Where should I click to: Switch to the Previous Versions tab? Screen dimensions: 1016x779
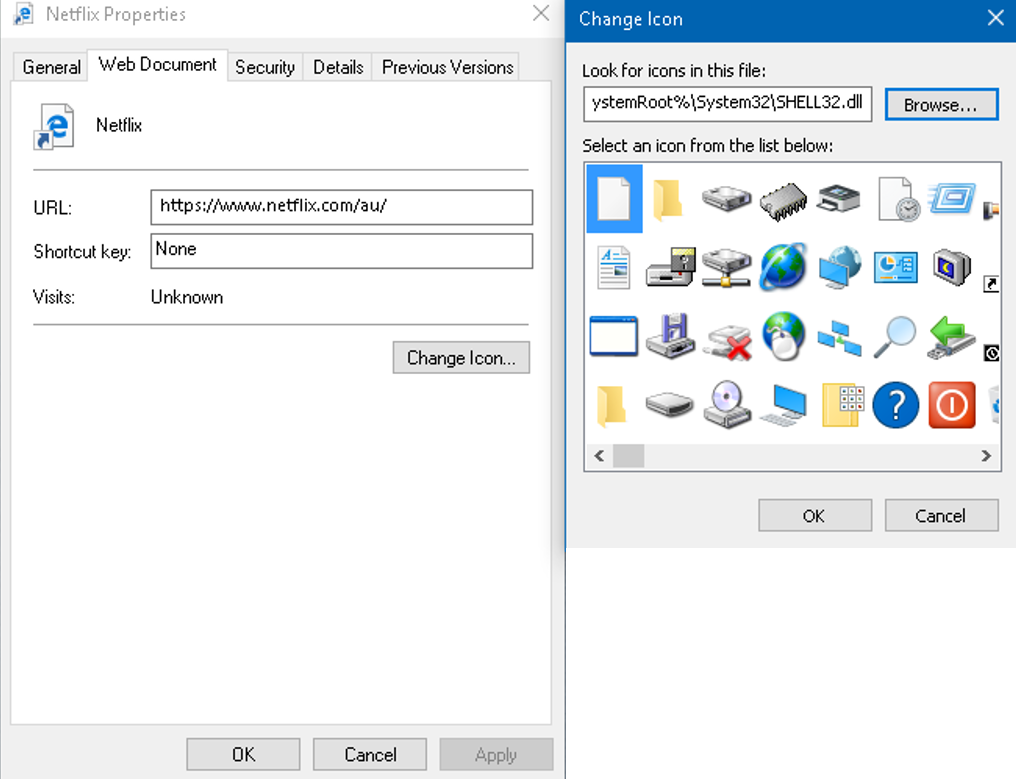(x=446, y=67)
